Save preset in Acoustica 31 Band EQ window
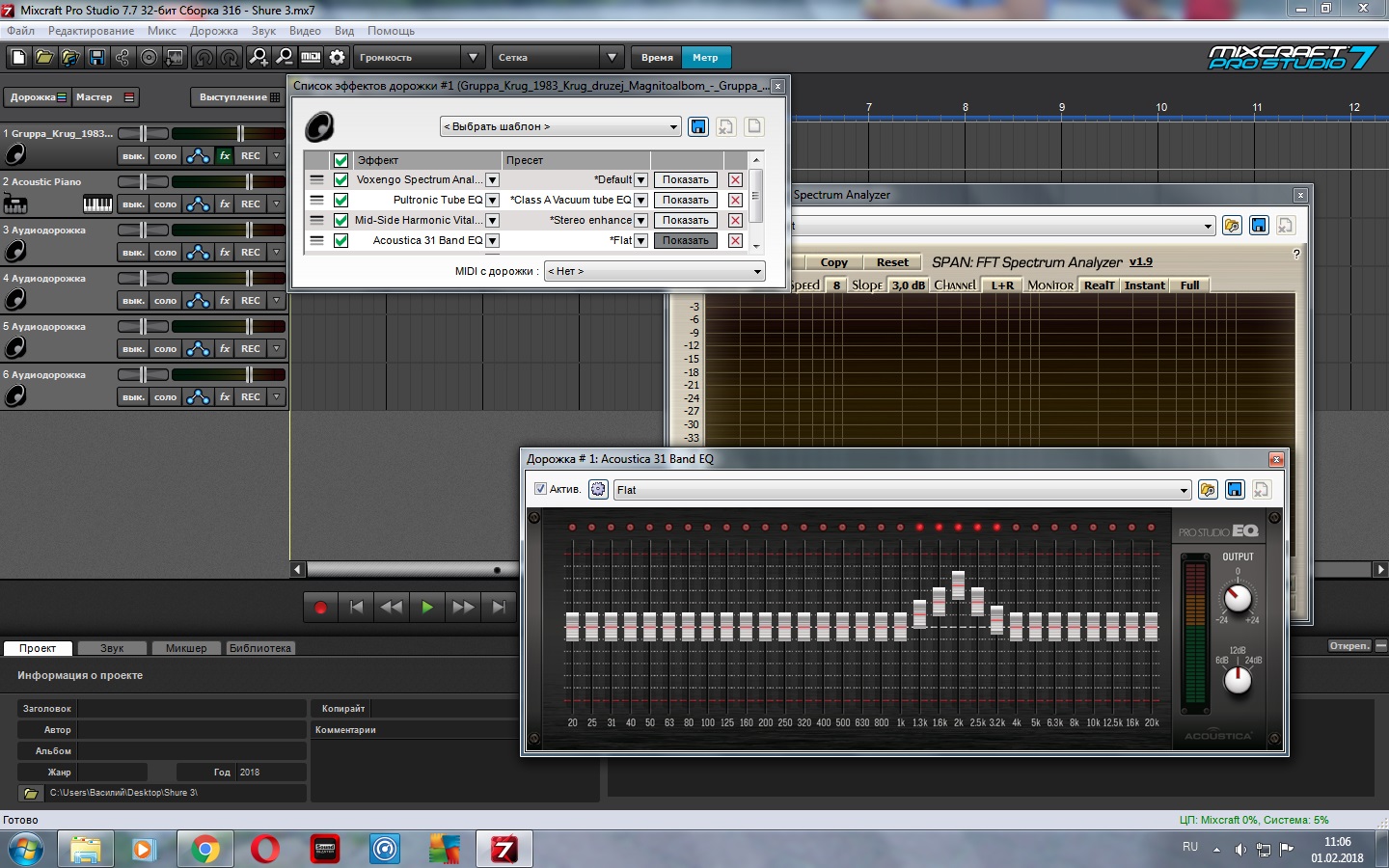1389x868 pixels. [1235, 490]
